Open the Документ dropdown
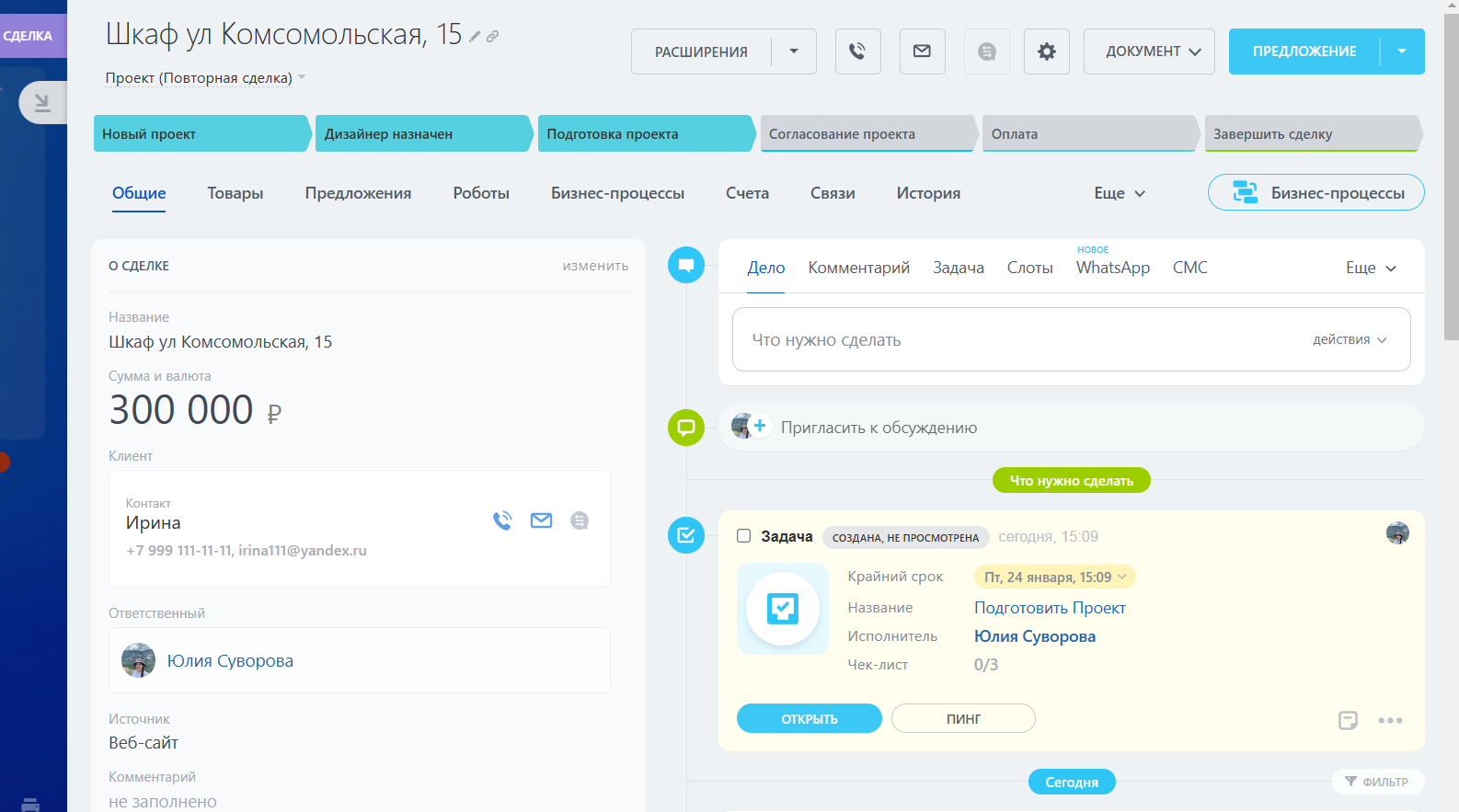The height and width of the screenshot is (812, 1459). [x=1149, y=51]
